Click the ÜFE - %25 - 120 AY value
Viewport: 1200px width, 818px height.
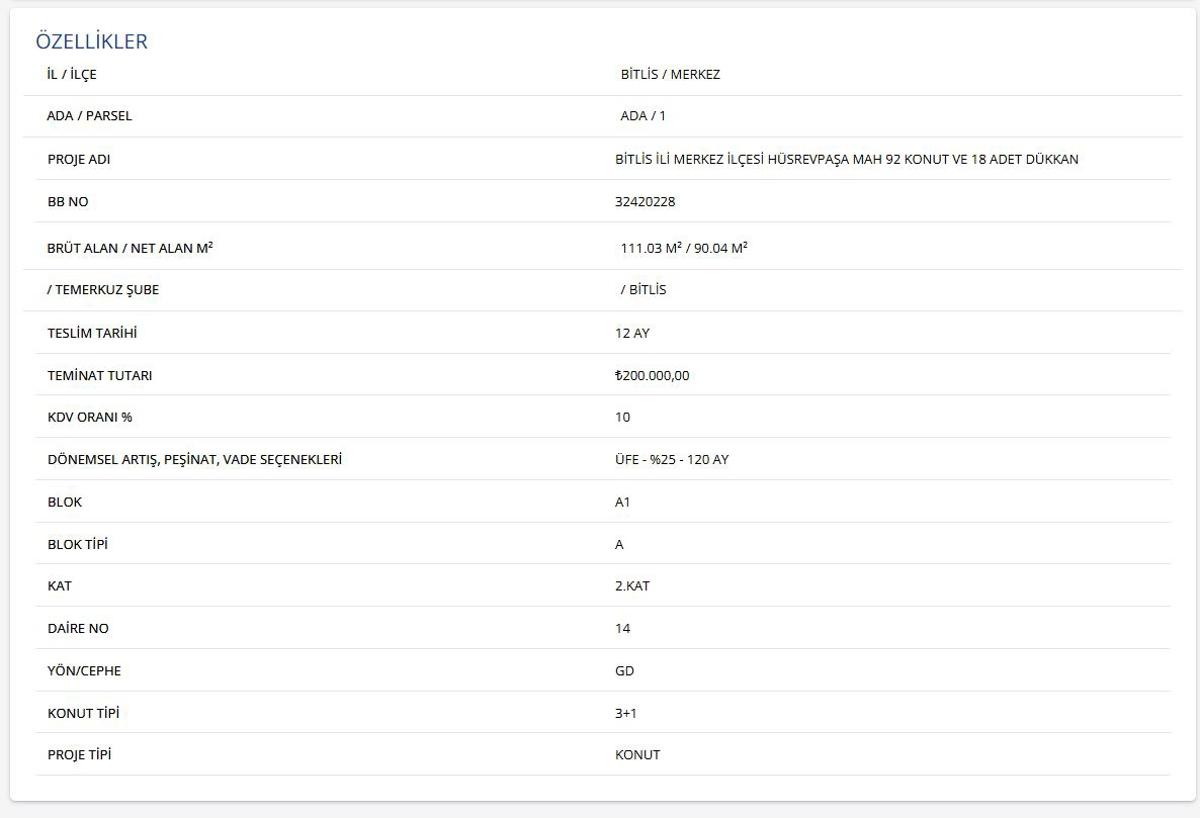(672, 460)
